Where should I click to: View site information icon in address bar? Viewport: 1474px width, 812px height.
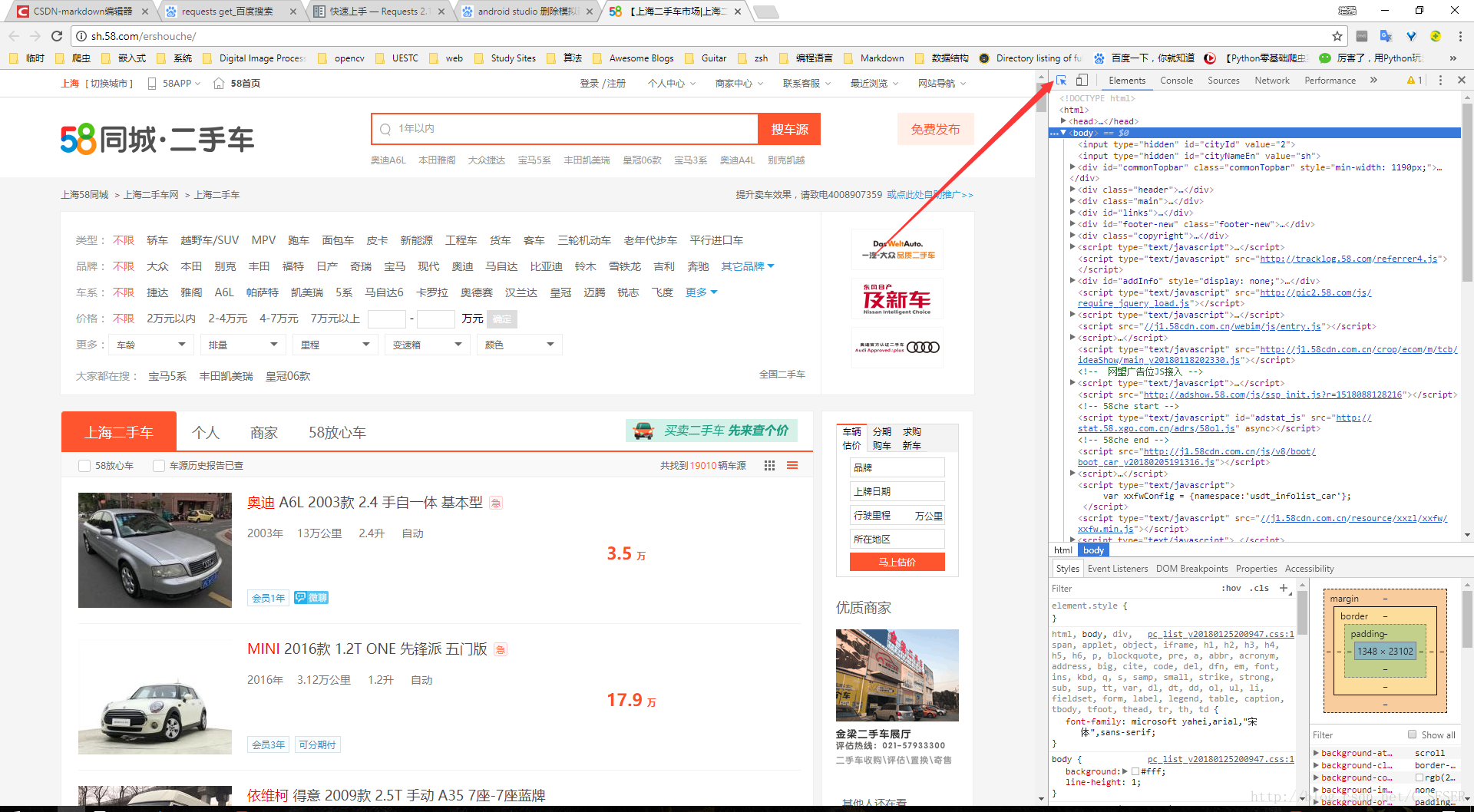(x=81, y=36)
